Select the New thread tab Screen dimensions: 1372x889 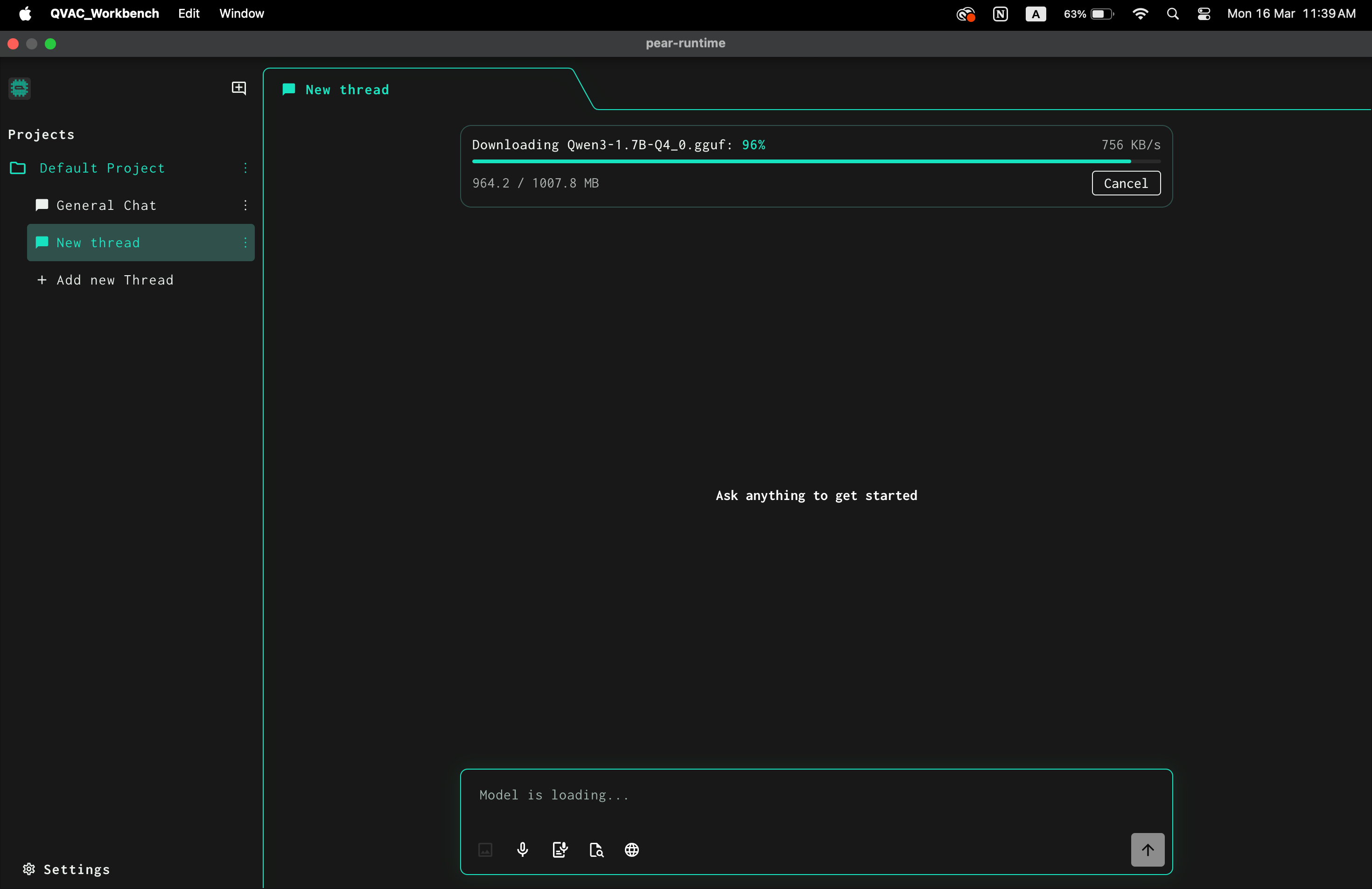[x=347, y=89]
